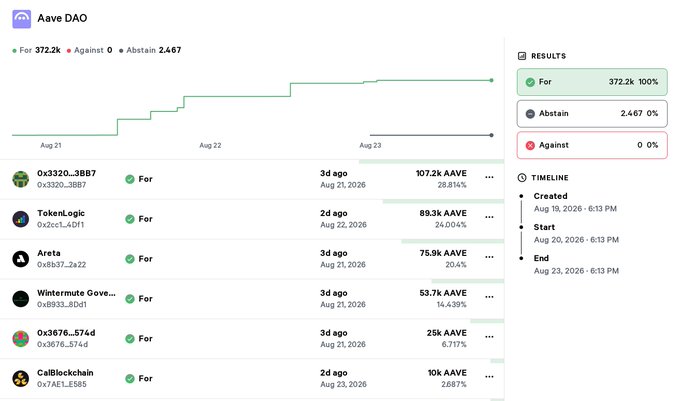The image size is (680, 401).
Task: Open the TokenLogic voter name
Action: (x=61, y=213)
